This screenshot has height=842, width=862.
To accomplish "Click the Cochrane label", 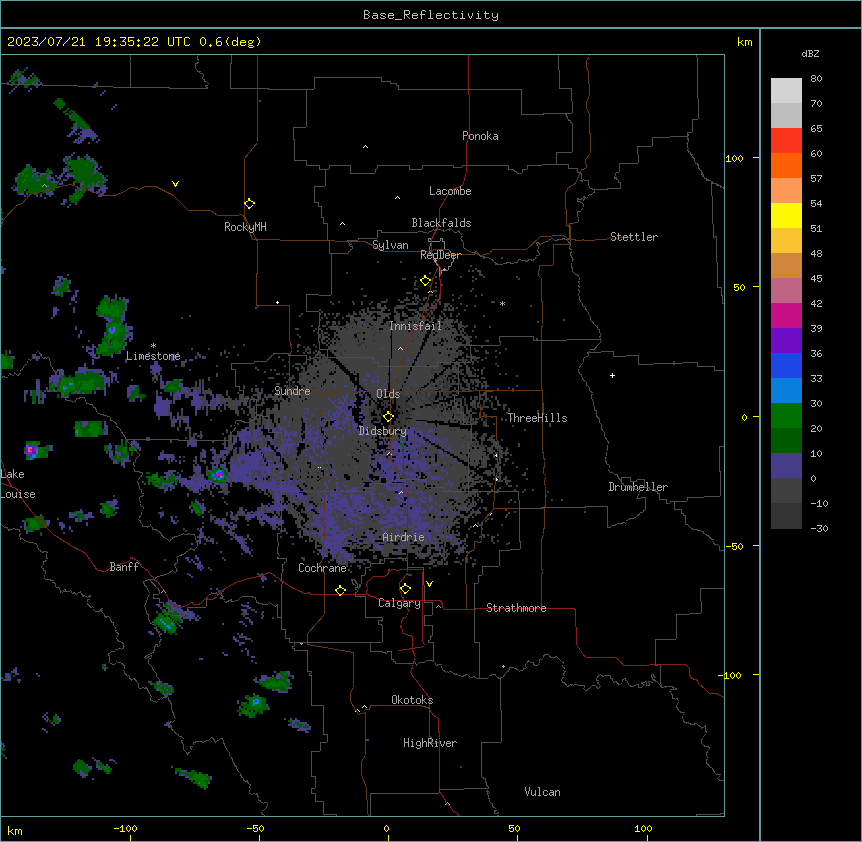I will click(x=322, y=568).
